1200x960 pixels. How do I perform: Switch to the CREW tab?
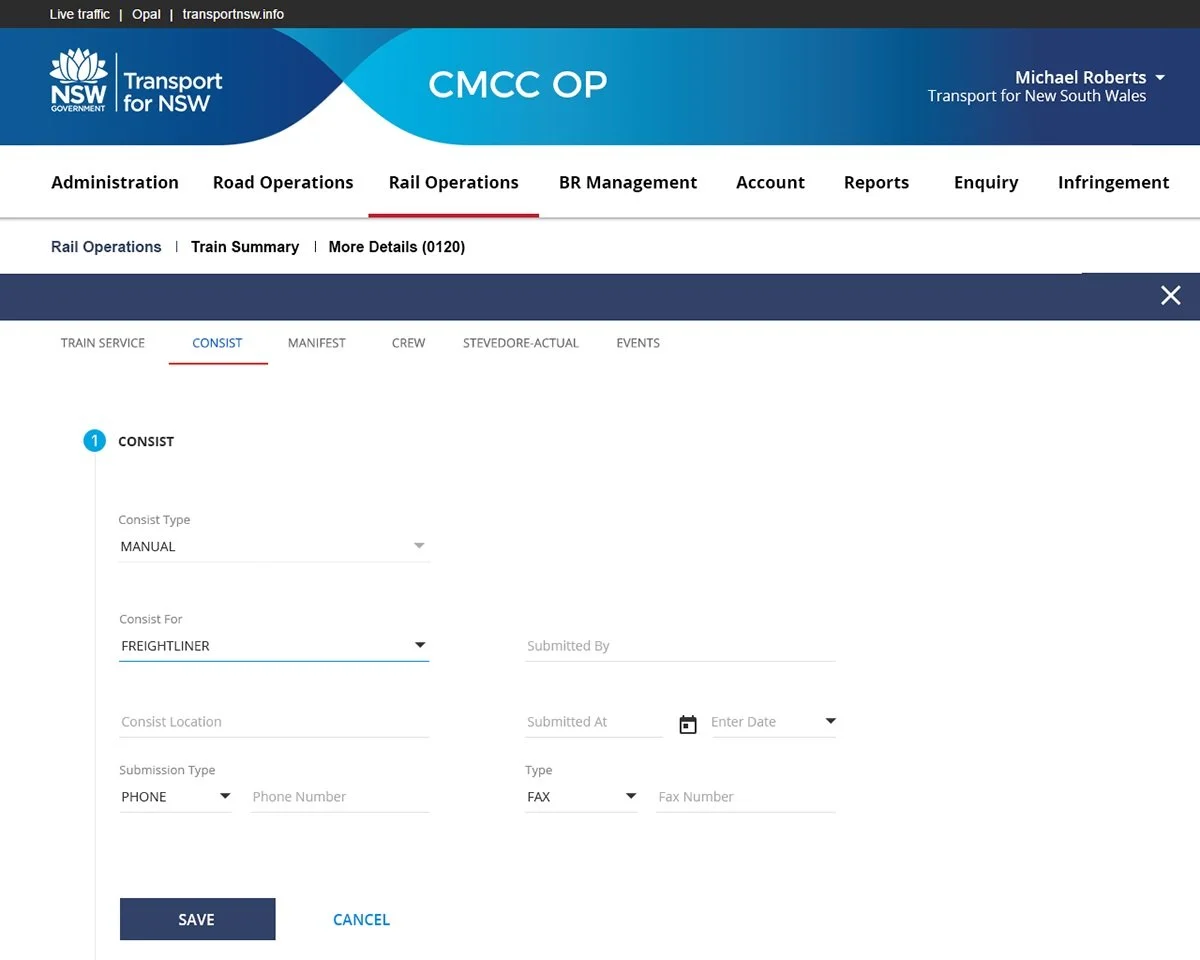pyautogui.click(x=409, y=343)
